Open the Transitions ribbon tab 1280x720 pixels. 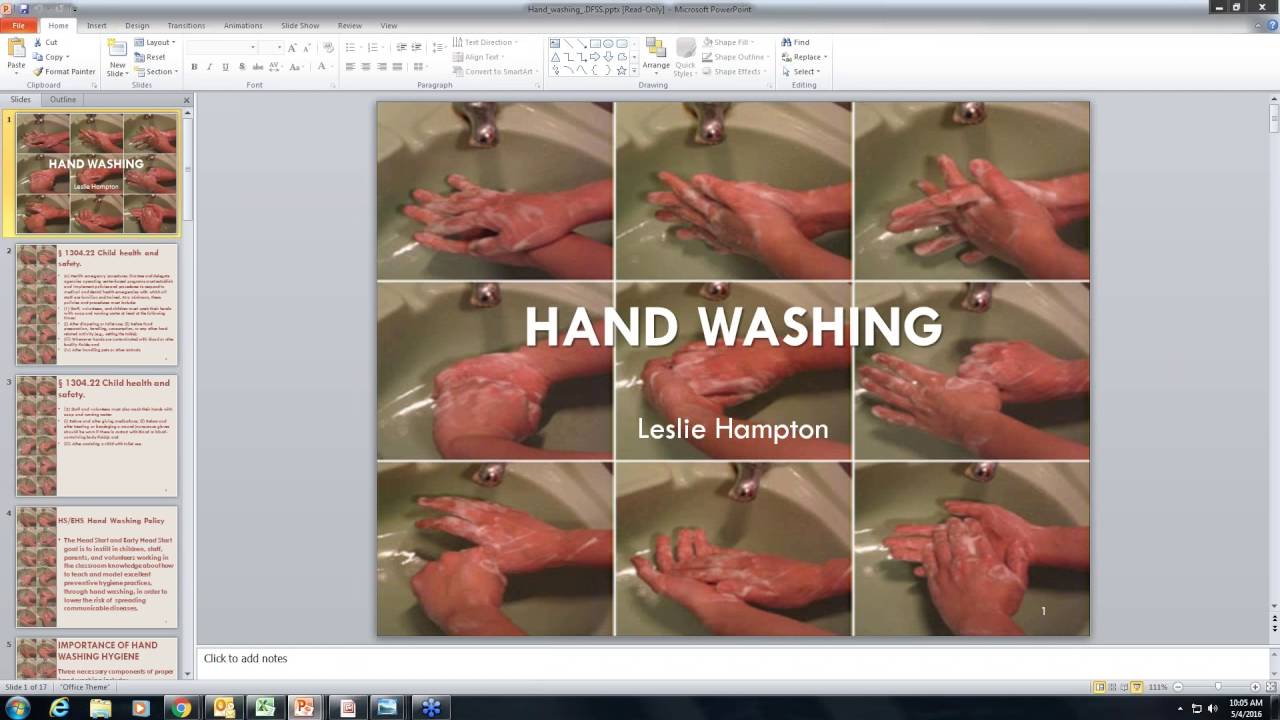pyautogui.click(x=186, y=25)
